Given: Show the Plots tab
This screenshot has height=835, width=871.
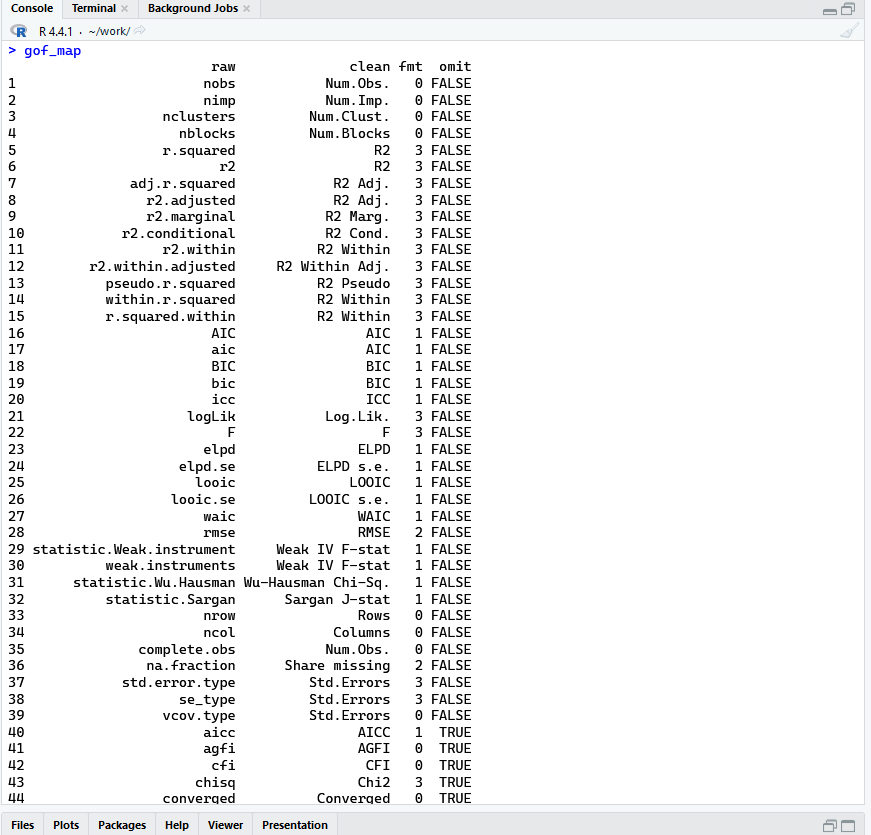Looking at the screenshot, I should pos(66,825).
